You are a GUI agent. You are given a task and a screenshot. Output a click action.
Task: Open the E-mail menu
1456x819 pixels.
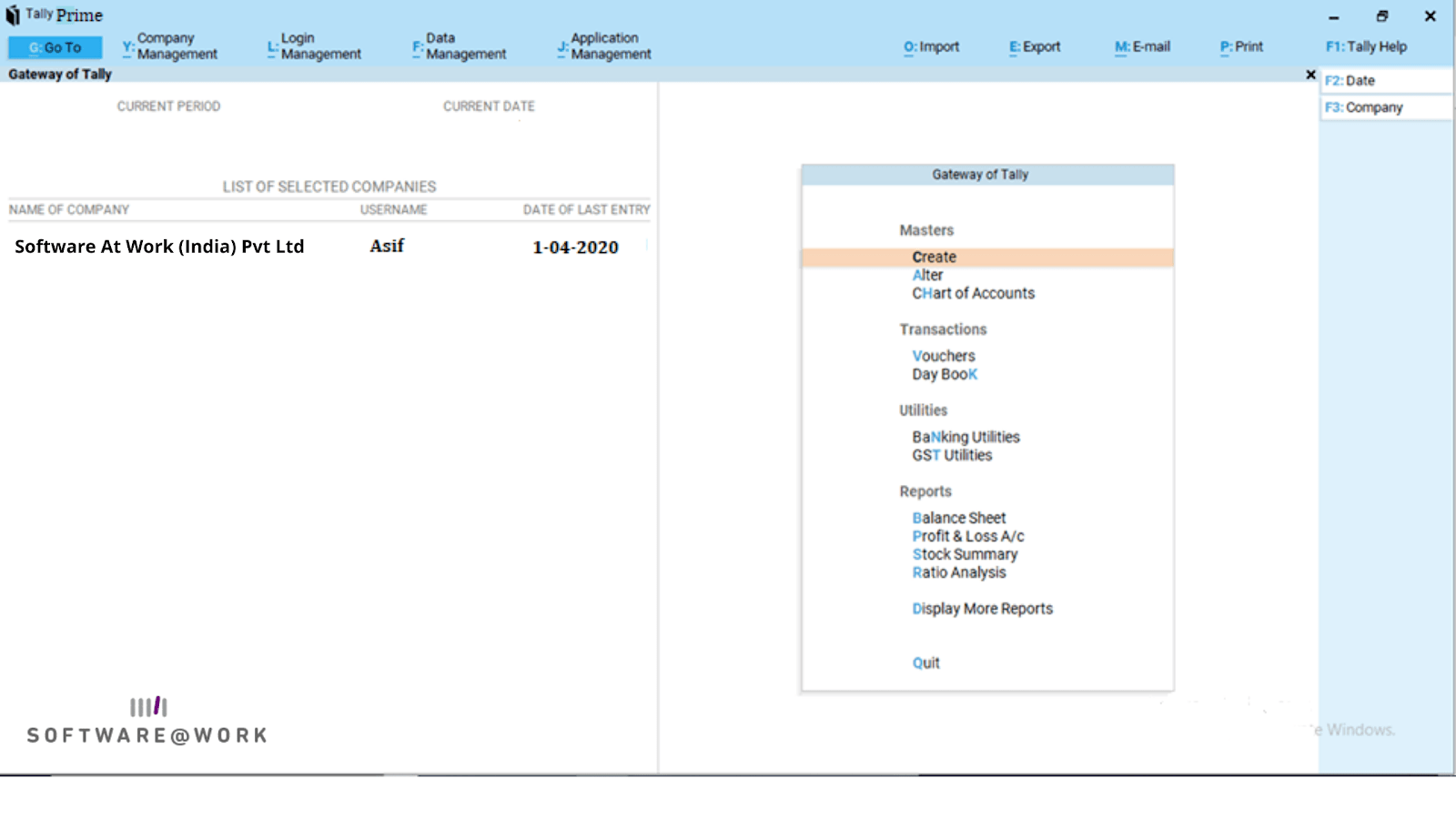1142,46
